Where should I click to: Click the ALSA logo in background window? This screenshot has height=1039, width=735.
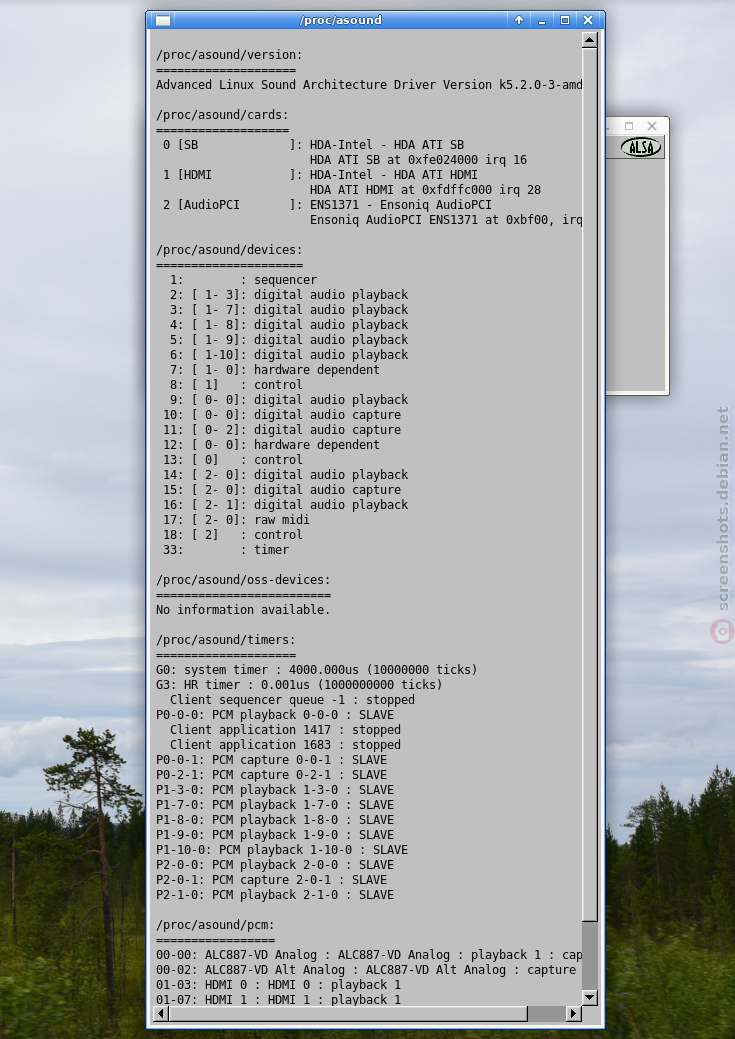(641, 147)
